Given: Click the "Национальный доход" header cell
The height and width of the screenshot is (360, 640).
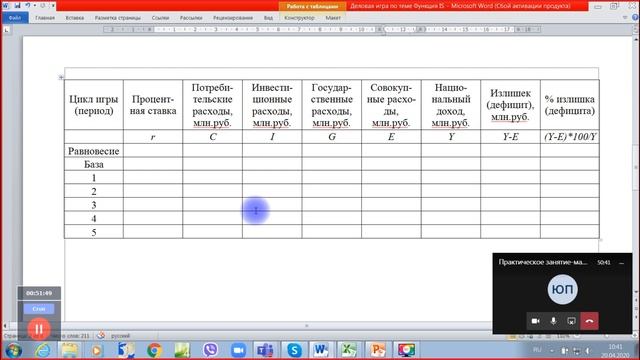Looking at the screenshot, I should point(451,105).
